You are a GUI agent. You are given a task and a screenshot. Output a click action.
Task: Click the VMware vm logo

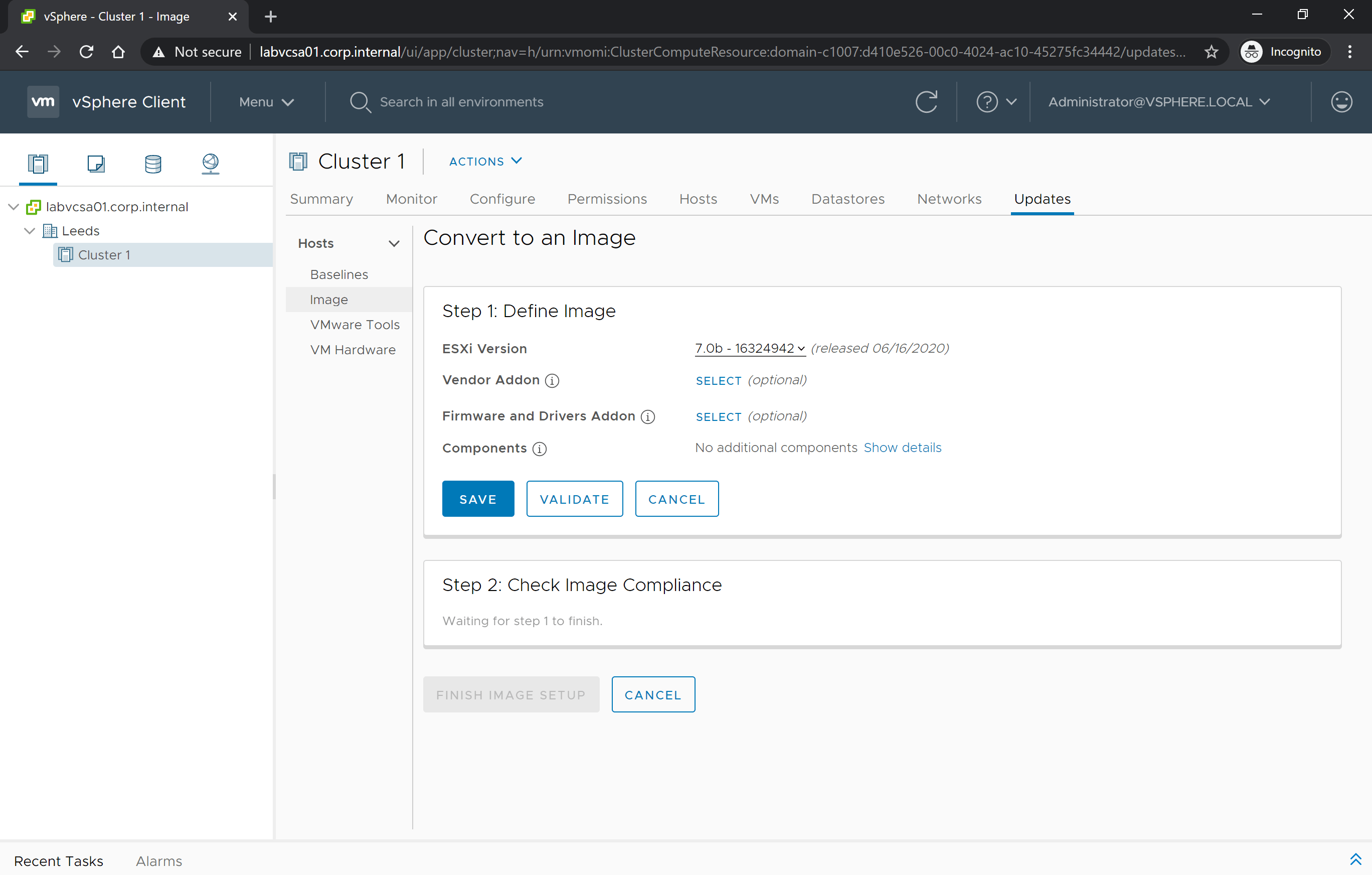click(x=43, y=101)
